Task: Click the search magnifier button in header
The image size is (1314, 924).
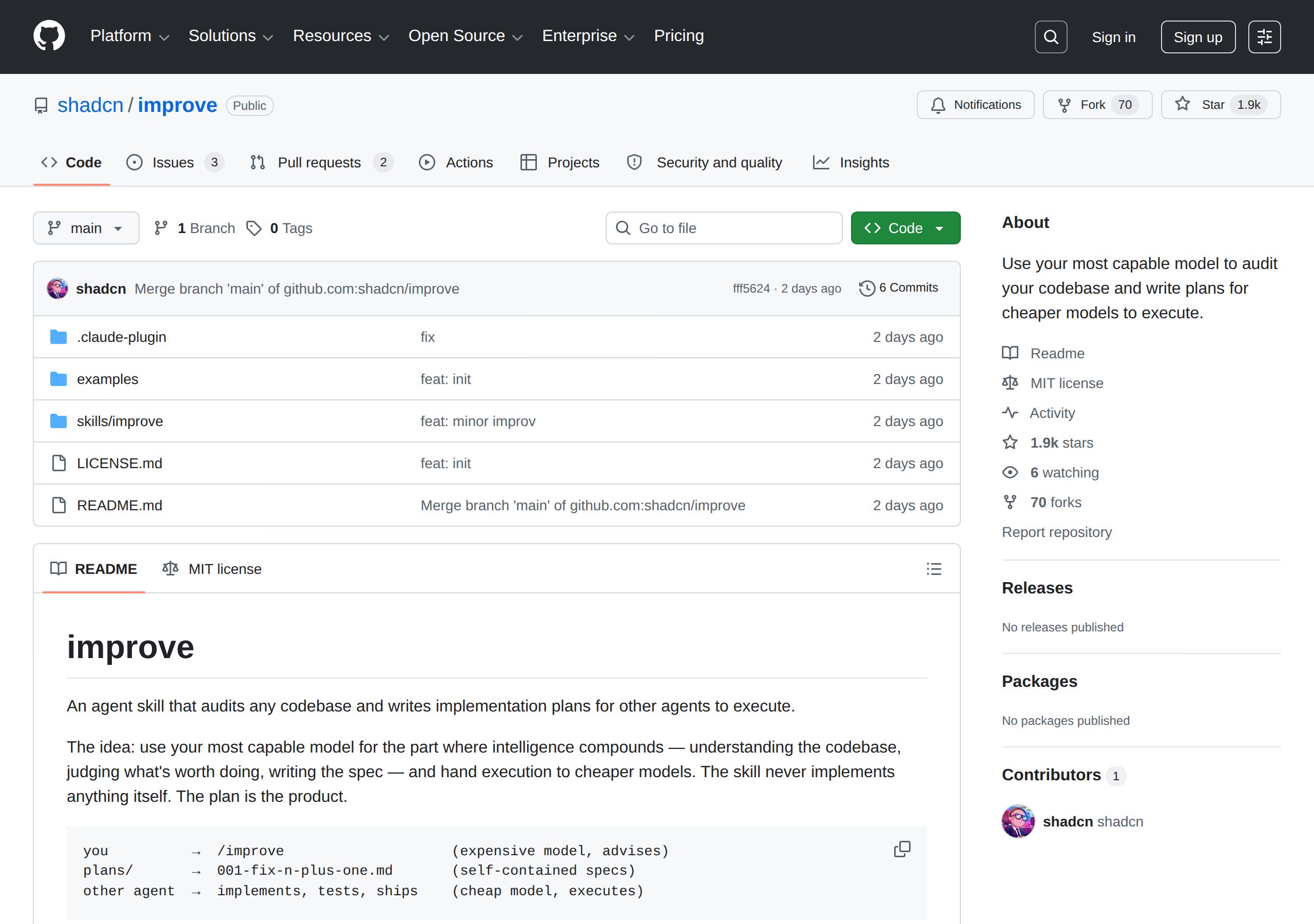Action: pos(1051,37)
